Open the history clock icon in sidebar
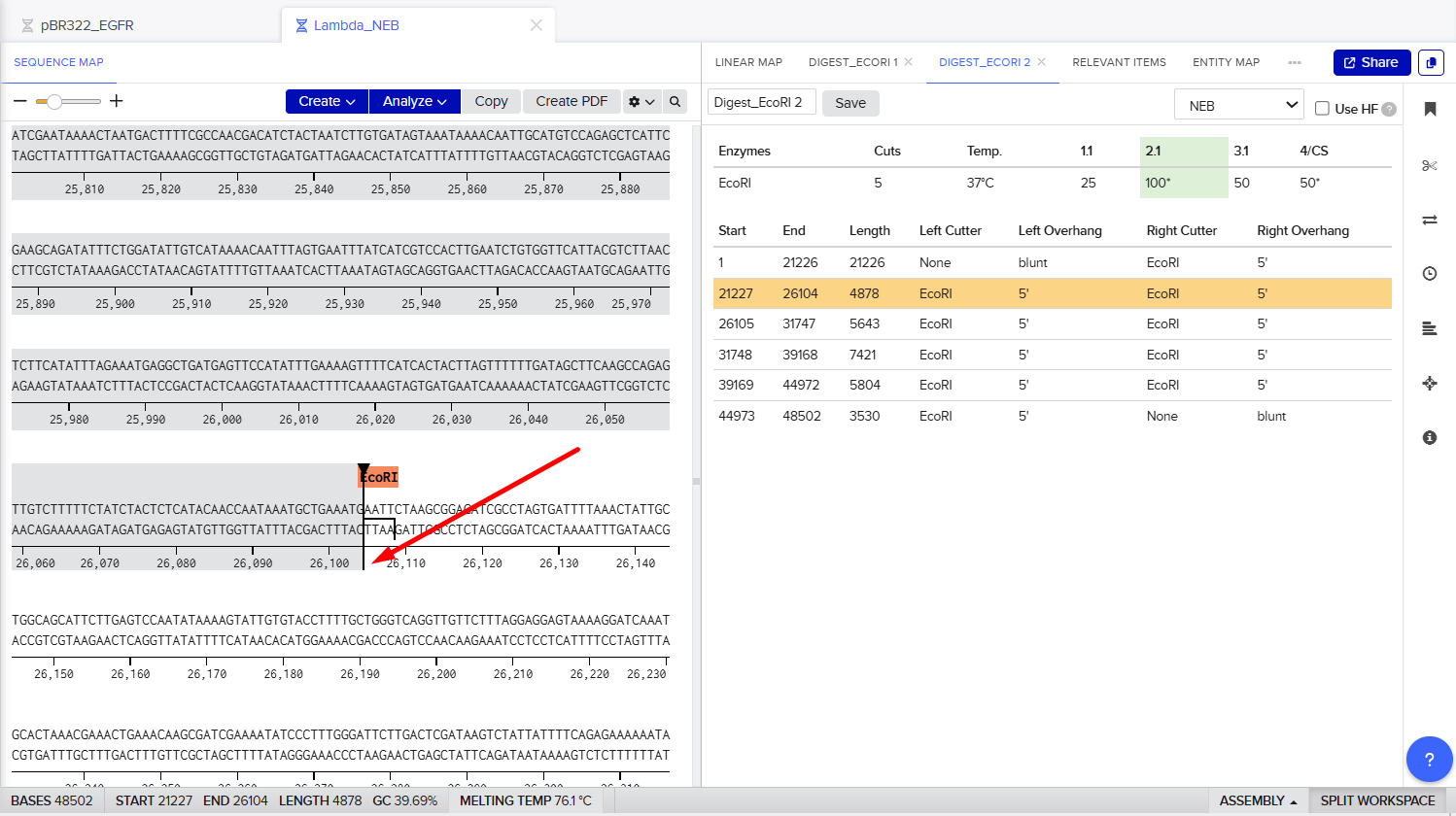 click(x=1430, y=274)
